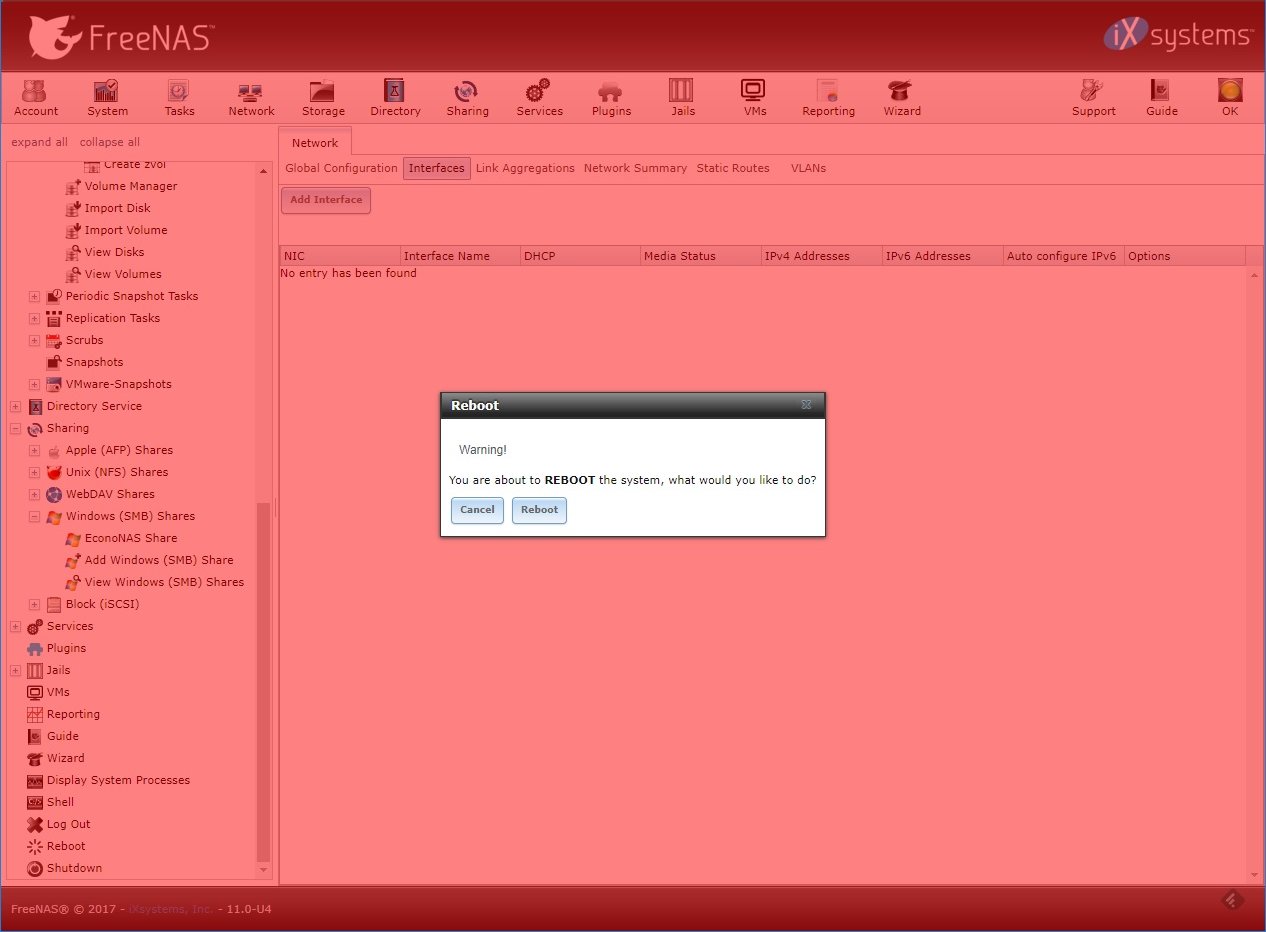Click the sidebar tree vertical scrollbar
This screenshot has width=1266, height=932.
click(264, 680)
